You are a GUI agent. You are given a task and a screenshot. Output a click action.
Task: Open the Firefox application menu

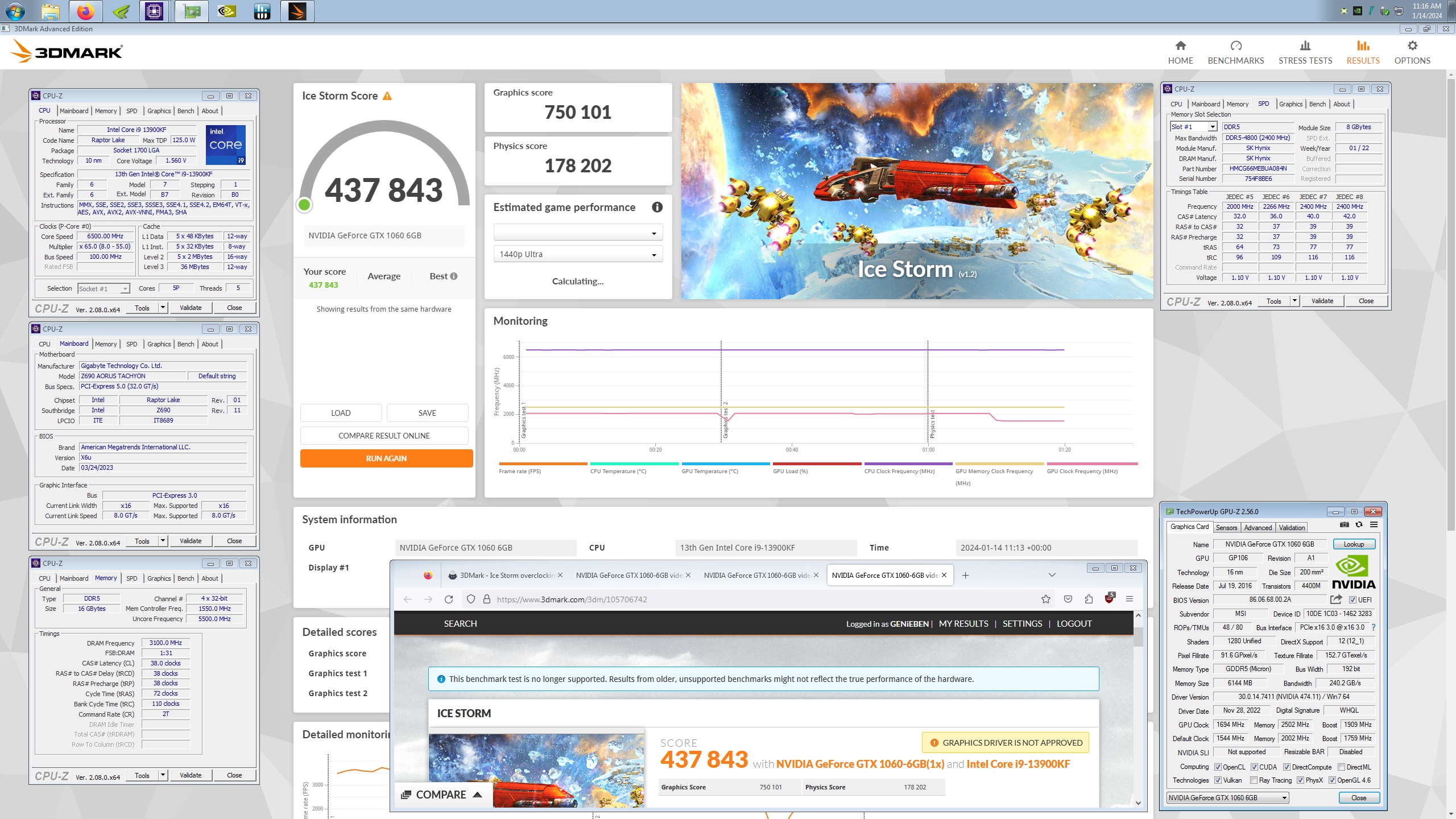tap(1130, 599)
